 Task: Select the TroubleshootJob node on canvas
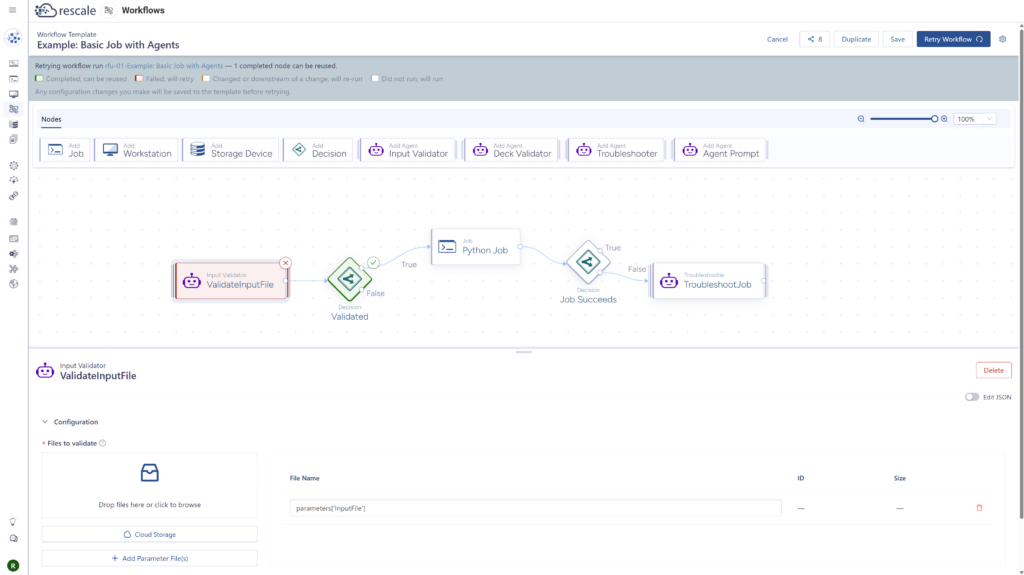coord(709,281)
